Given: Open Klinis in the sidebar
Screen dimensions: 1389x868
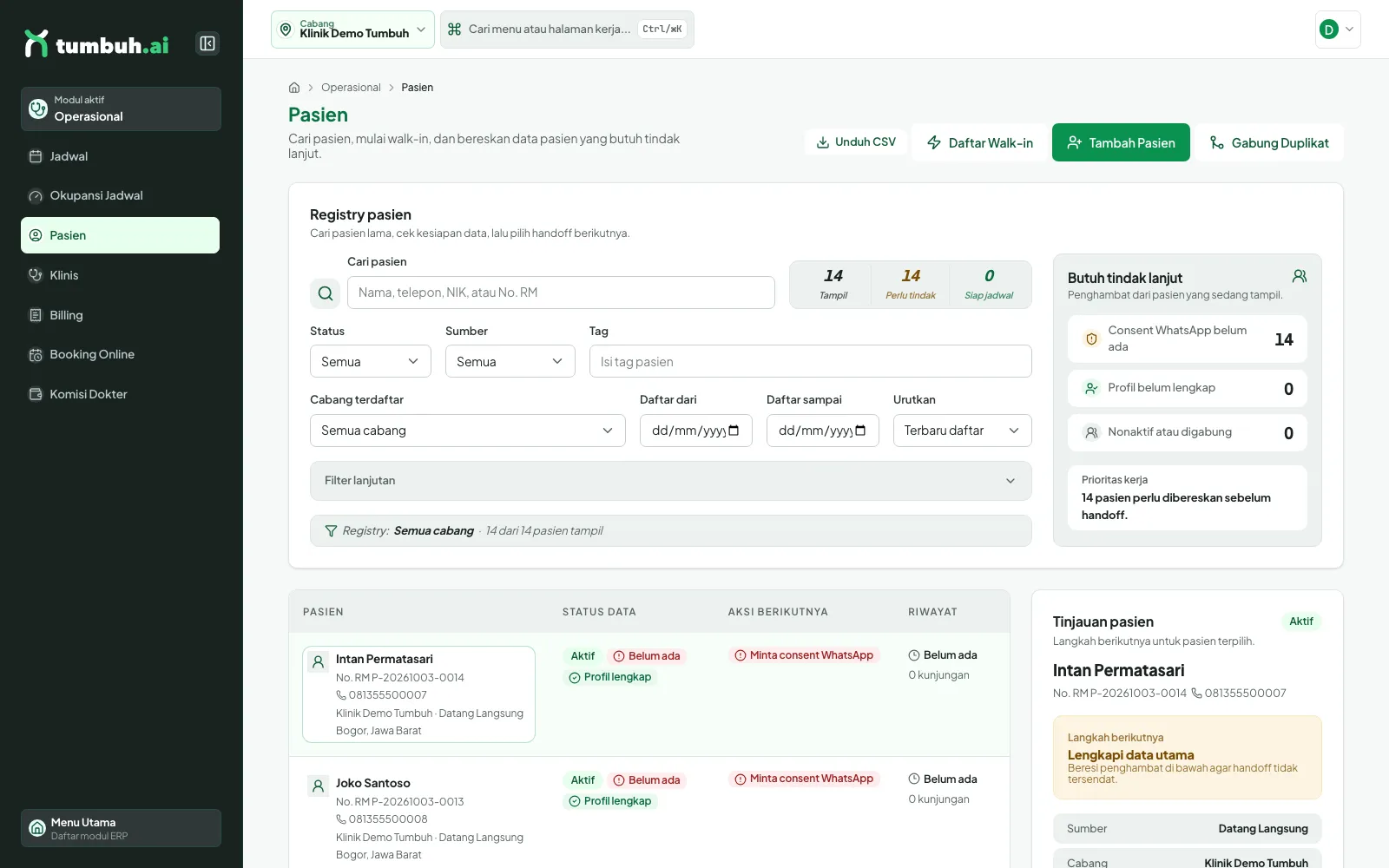Looking at the screenshot, I should [x=121, y=275].
